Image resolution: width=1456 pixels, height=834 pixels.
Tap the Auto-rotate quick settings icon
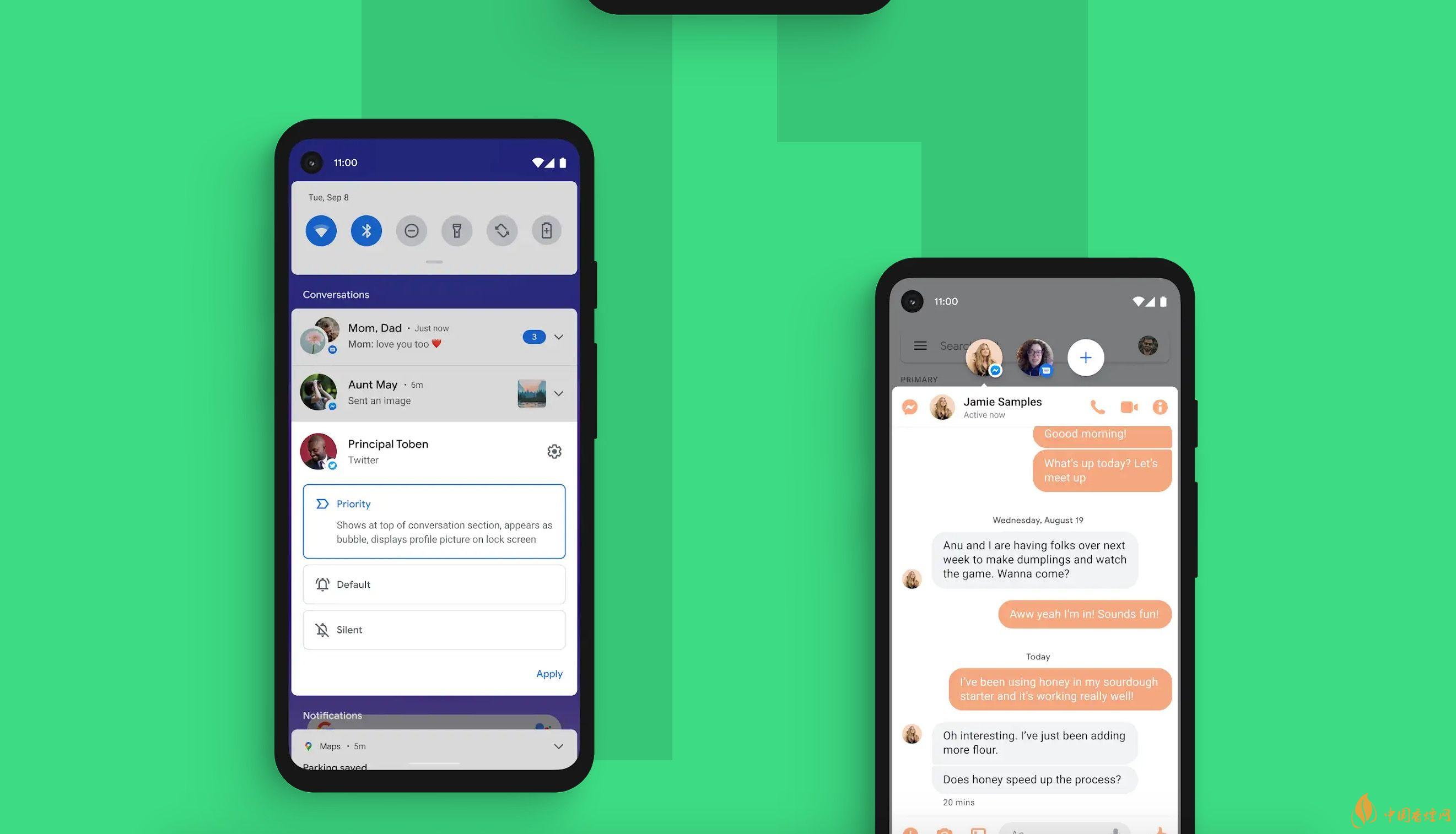point(501,231)
